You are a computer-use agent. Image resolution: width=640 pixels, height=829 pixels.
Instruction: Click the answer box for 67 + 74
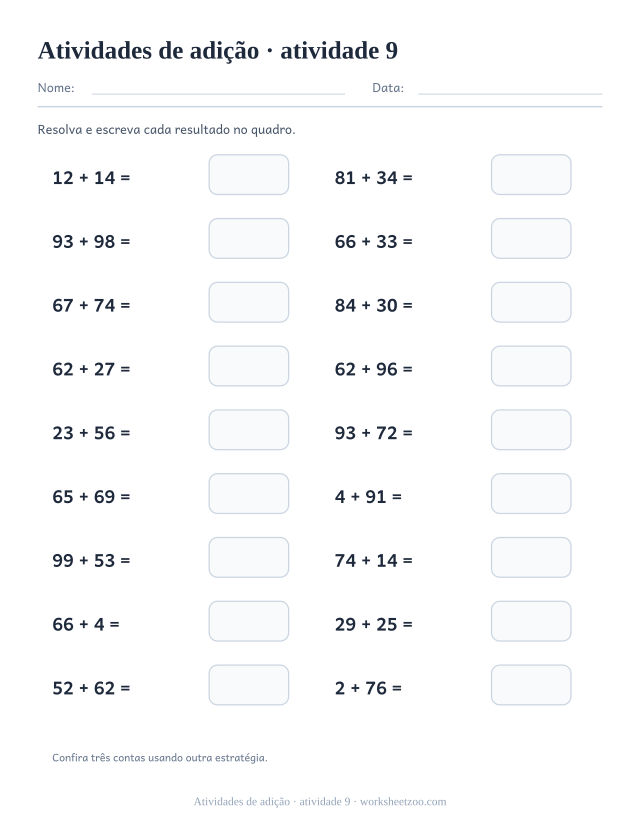pyautogui.click(x=248, y=302)
